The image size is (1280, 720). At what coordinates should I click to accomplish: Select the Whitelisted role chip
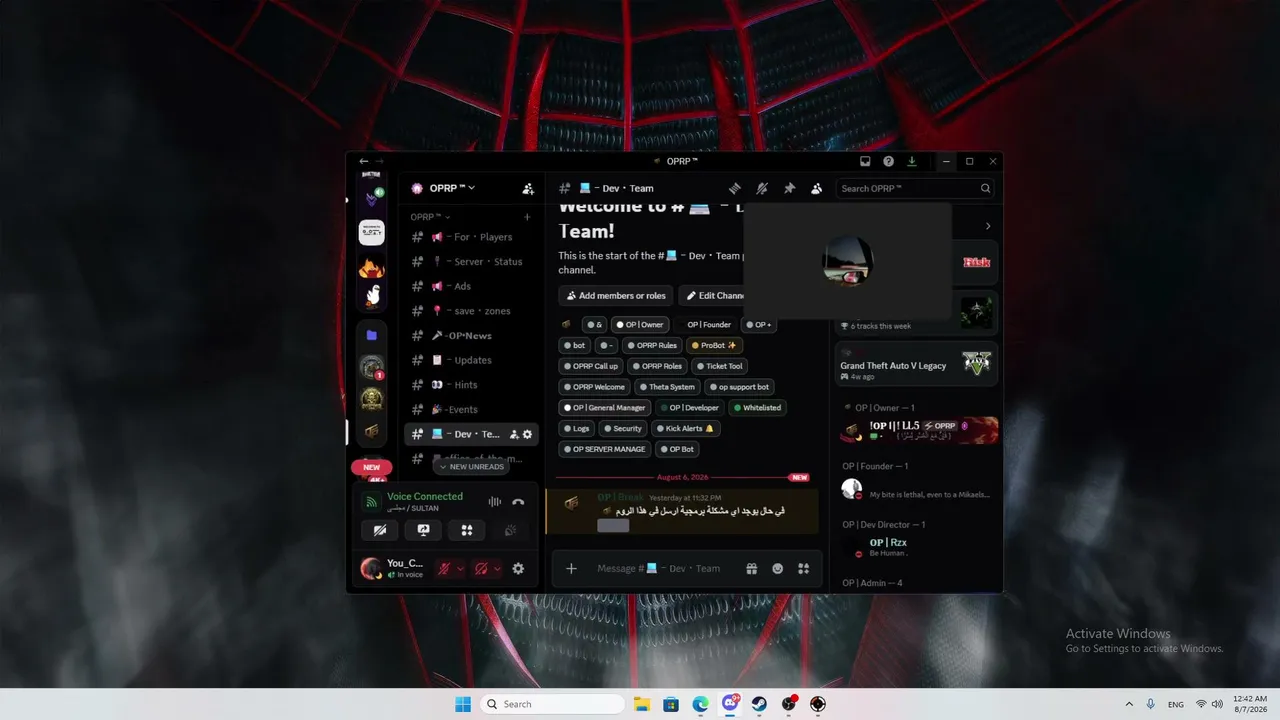[758, 407]
